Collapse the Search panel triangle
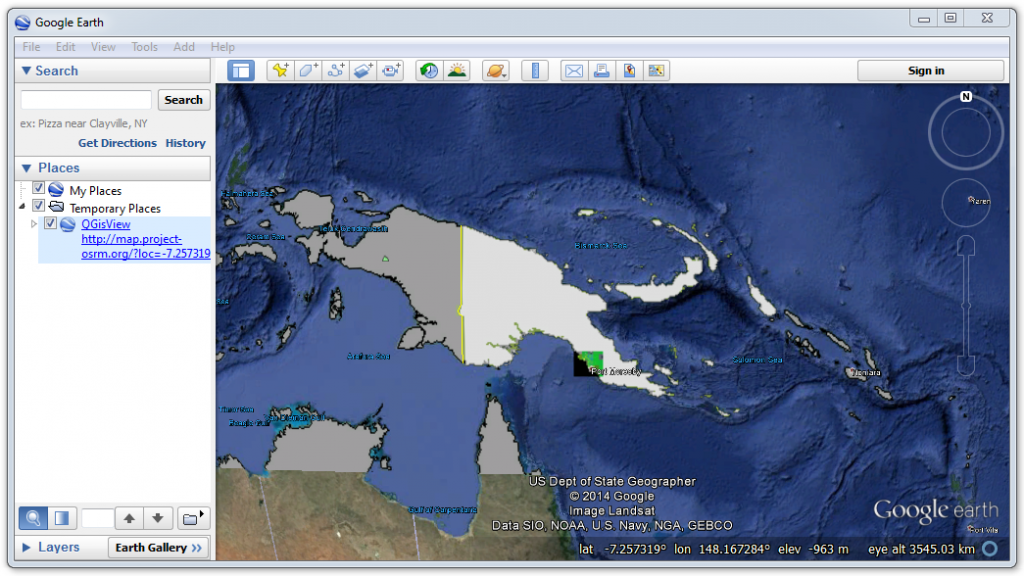Viewport: 1024px width, 576px height. (26, 71)
